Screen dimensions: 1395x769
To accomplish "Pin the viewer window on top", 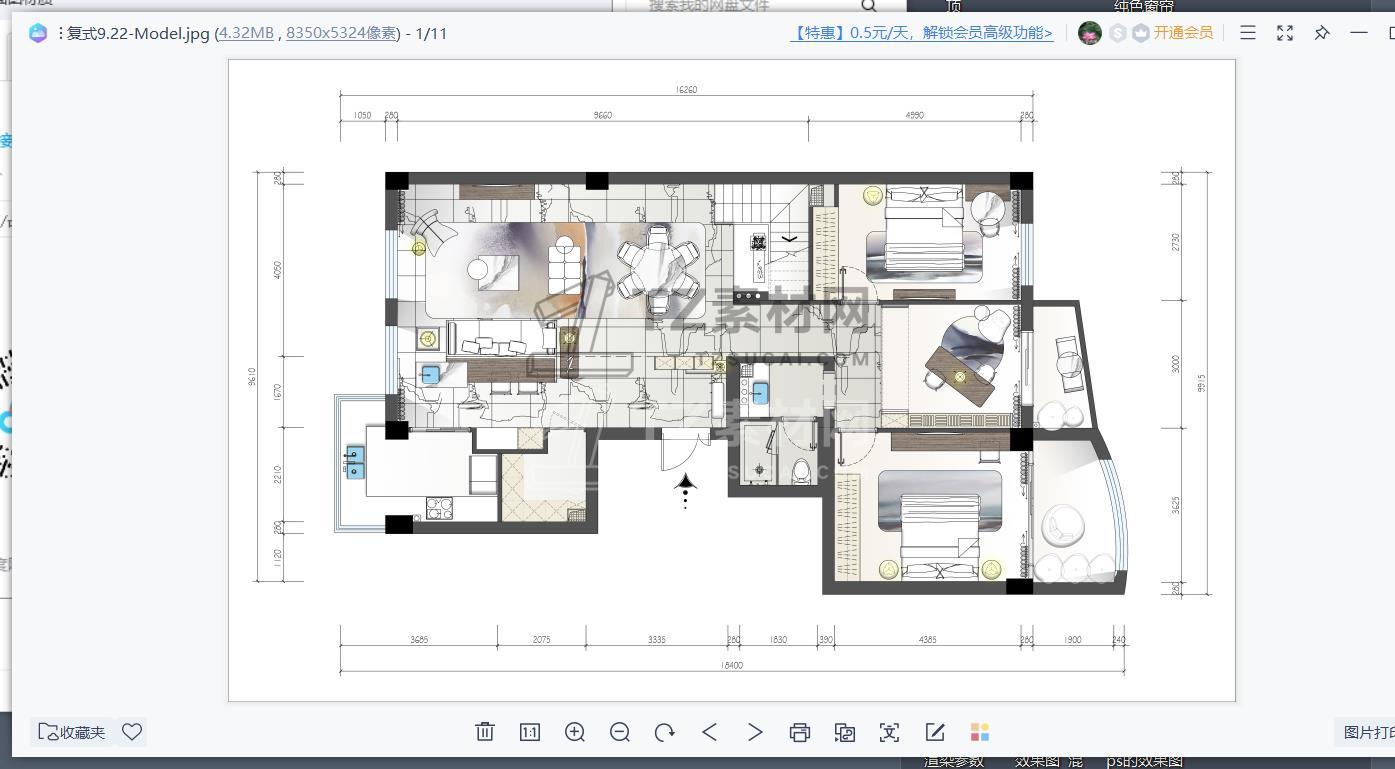I will 1322,33.
